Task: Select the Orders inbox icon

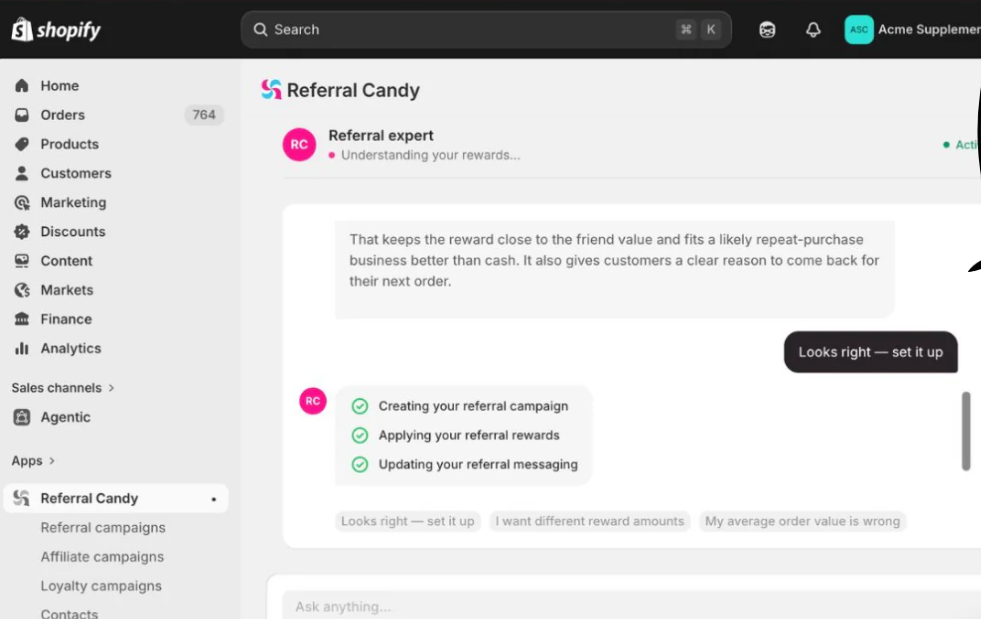Action: [22, 115]
